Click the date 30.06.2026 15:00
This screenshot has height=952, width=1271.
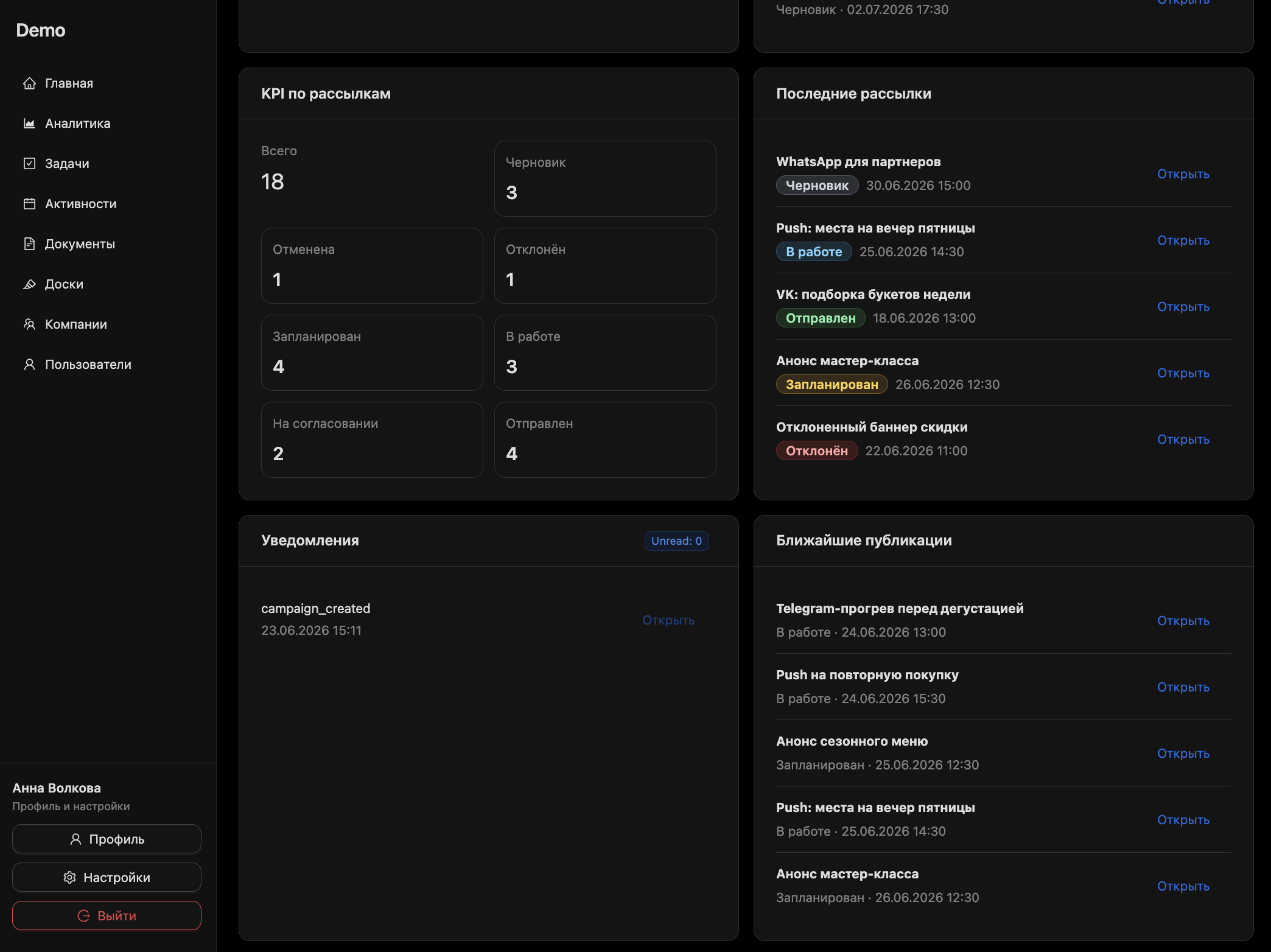click(918, 186)
